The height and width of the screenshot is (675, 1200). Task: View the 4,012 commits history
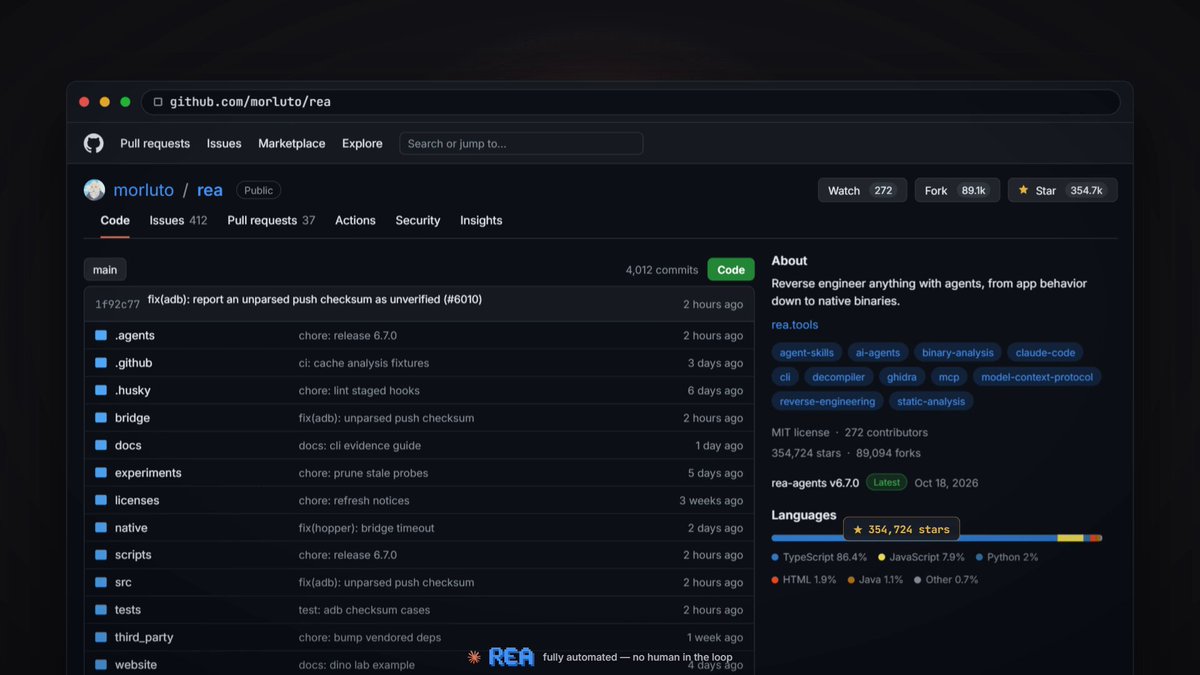662,270
